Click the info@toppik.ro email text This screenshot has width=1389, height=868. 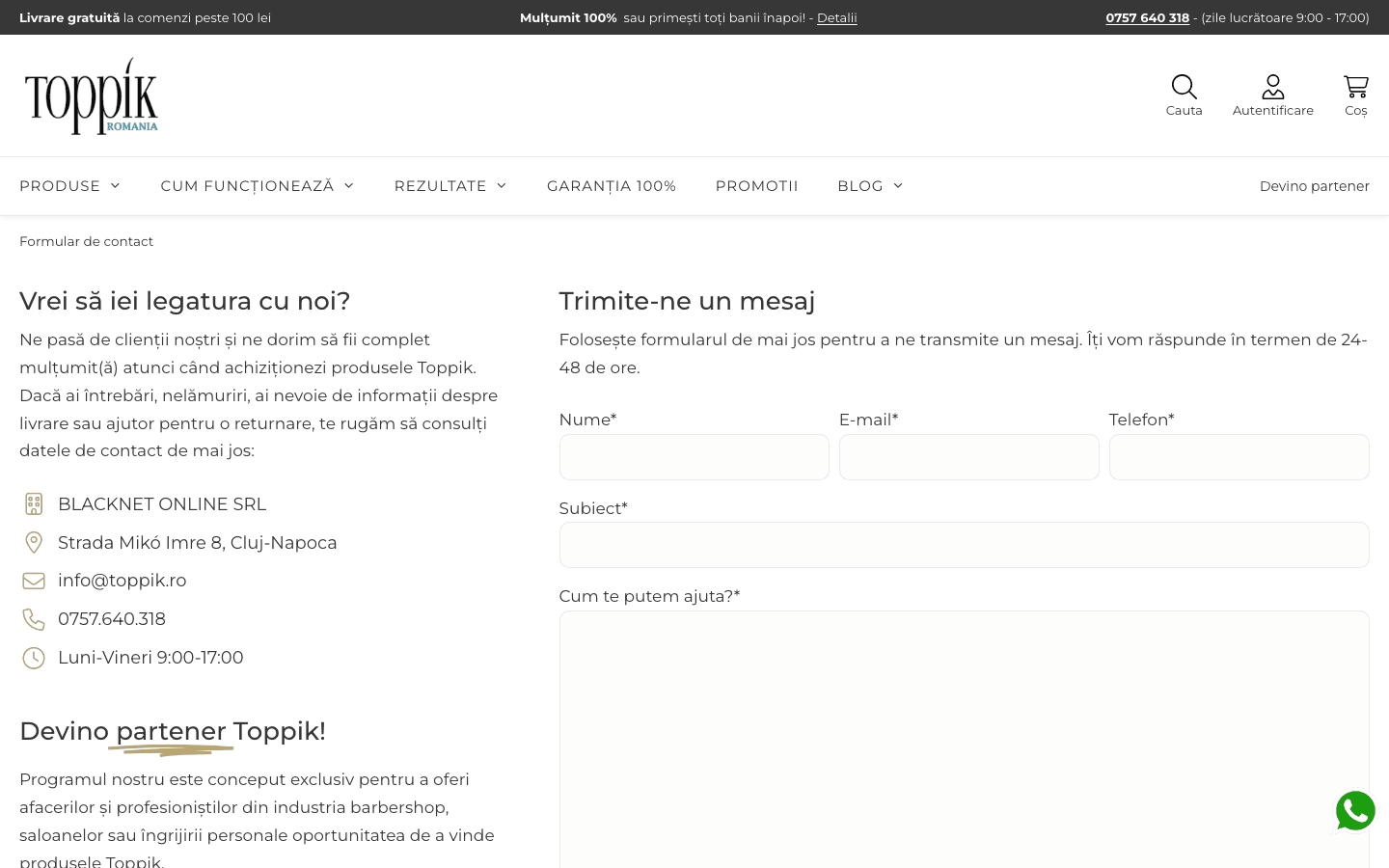tap(123, 581)
